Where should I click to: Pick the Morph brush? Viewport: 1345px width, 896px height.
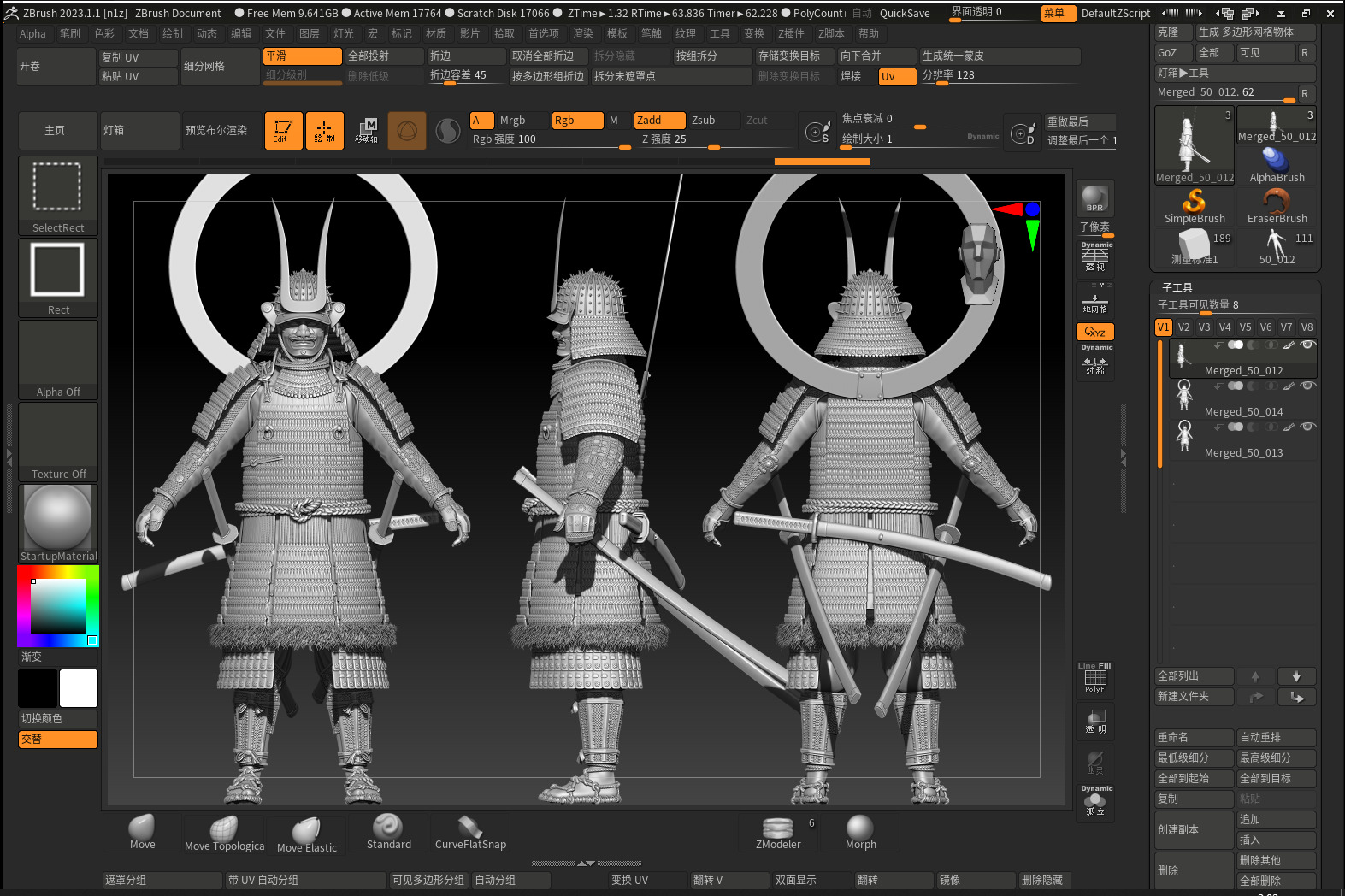coord(860,832)
